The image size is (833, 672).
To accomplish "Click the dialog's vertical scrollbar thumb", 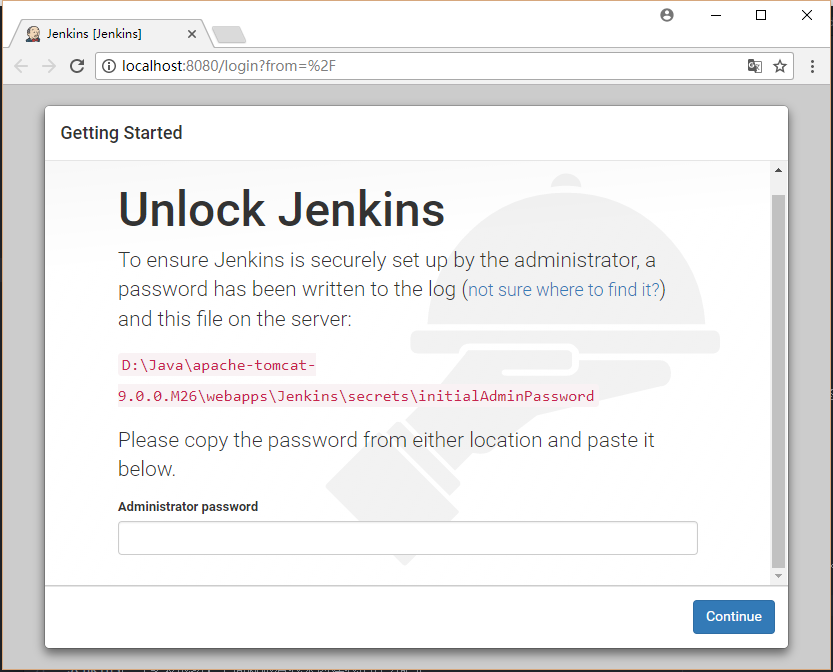I will coord(778,381).
